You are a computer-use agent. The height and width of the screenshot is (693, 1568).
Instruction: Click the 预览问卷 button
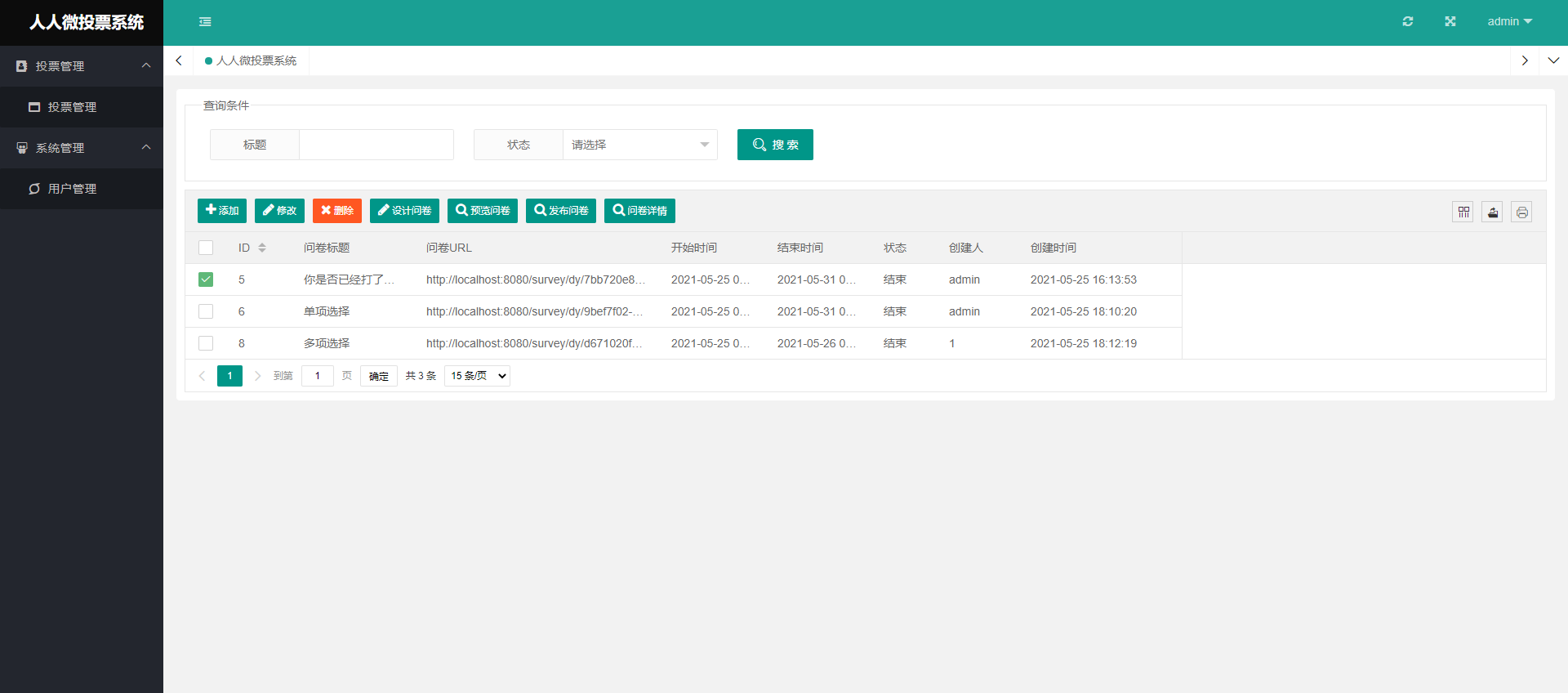[483, 211]
